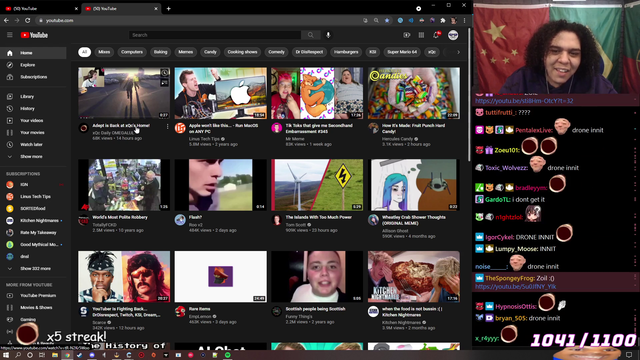Image resolution: width=640 pixels, height=360 pixels.
Task: Open a new browser tab
Action: 169,9
